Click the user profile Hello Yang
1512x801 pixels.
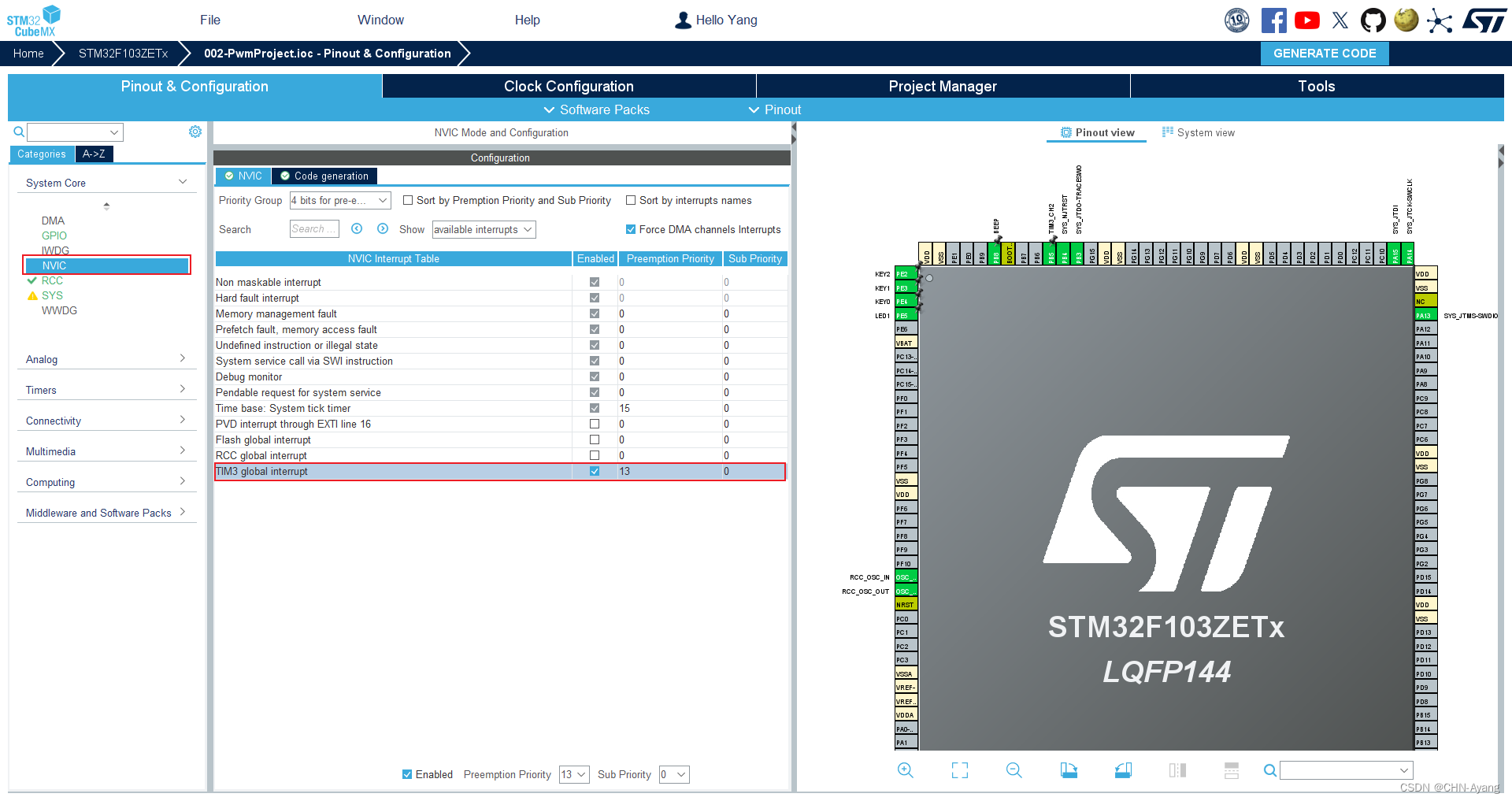coord(717,20)
